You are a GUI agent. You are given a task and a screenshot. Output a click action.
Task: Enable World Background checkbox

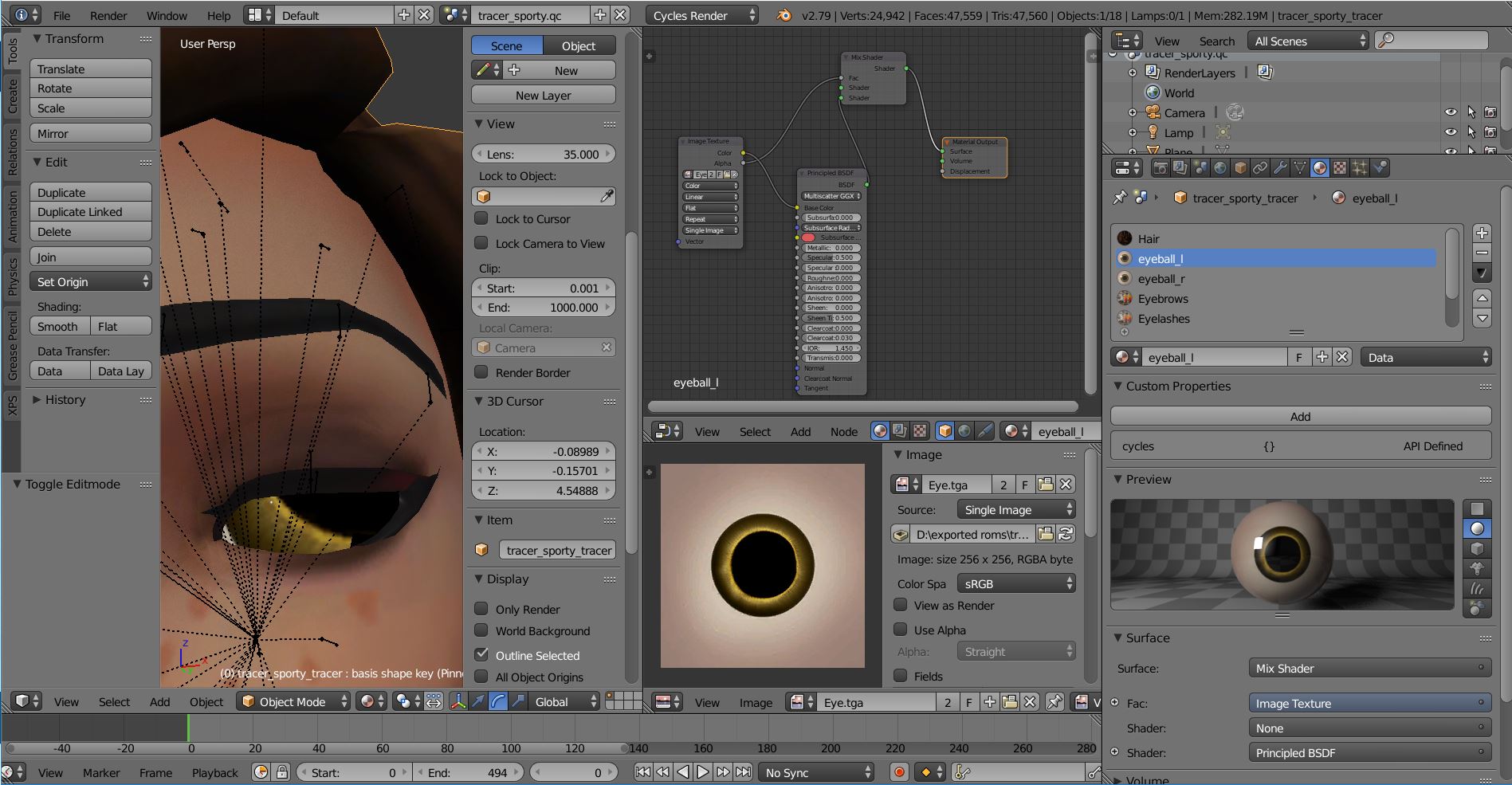coord(481,630)
